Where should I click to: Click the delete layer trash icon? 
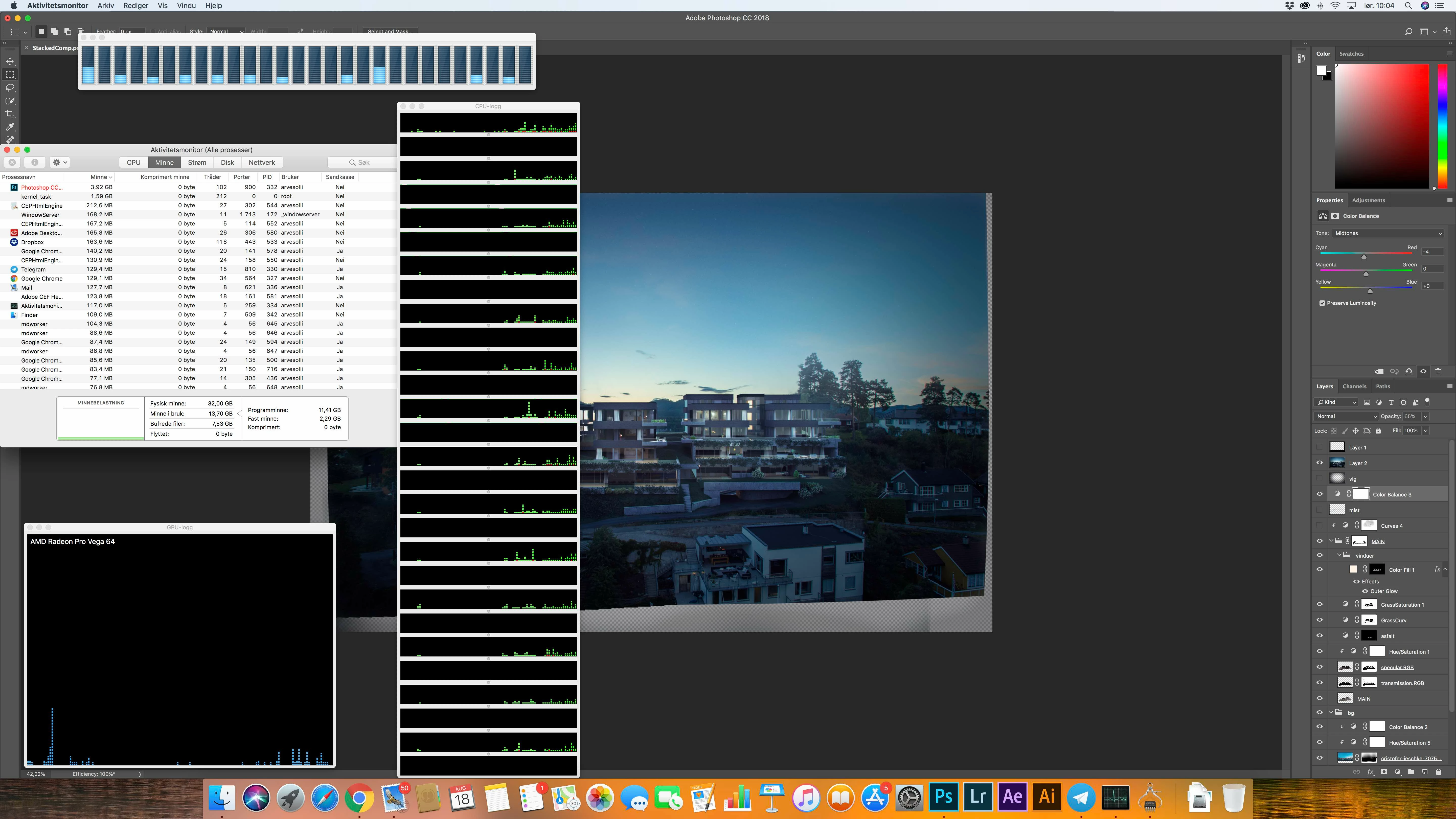coord(1439,771)
